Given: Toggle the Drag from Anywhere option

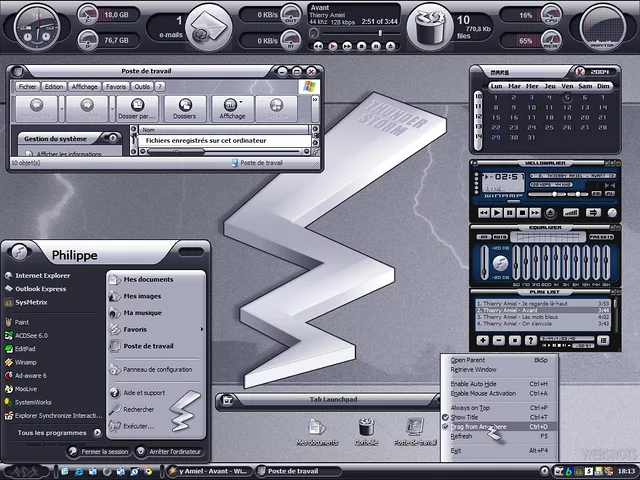Looking at the screenshot, I should (478, 427).
